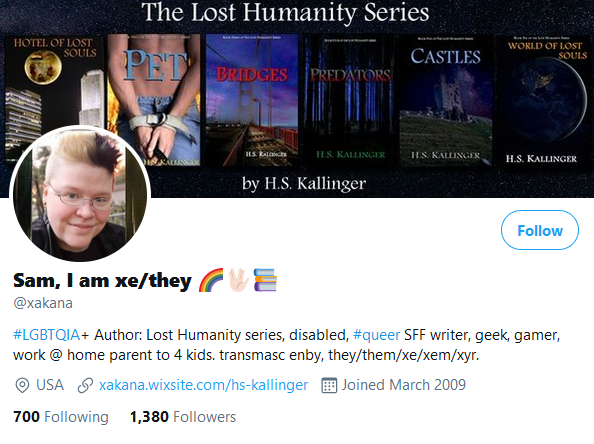
Task: Open the 700 Following list
Action: coord(61,417)
